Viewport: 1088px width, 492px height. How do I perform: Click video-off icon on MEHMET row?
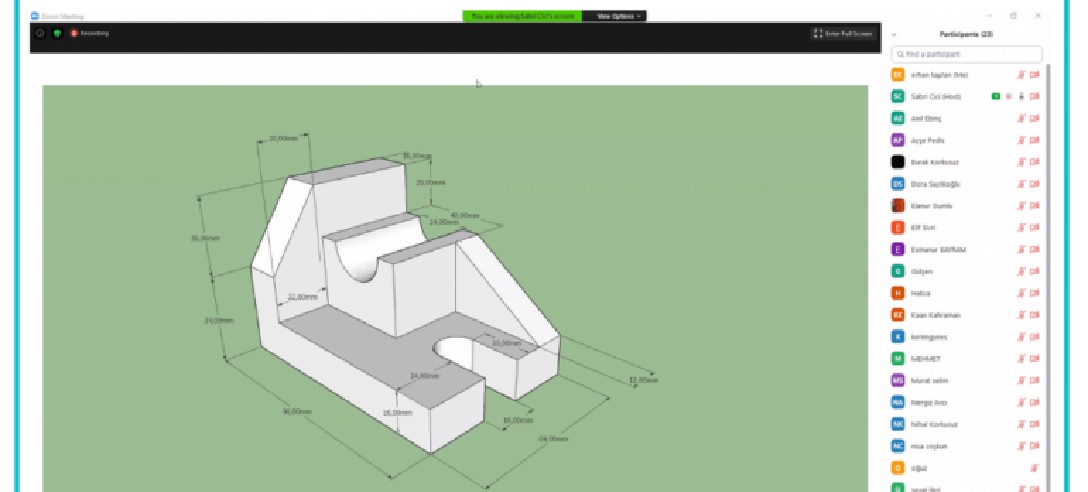coord(1035,359)
